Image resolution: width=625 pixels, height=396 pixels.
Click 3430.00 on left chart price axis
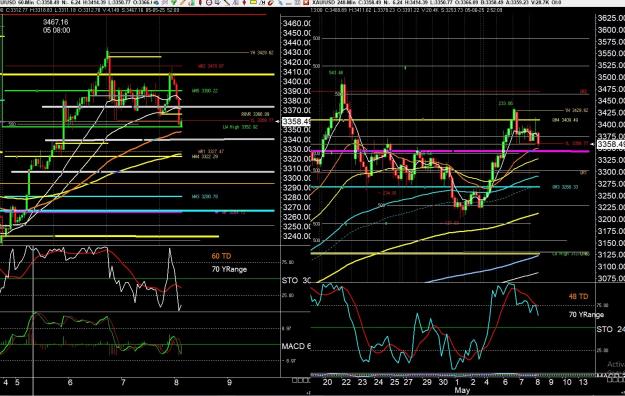[x=296, y=53]
